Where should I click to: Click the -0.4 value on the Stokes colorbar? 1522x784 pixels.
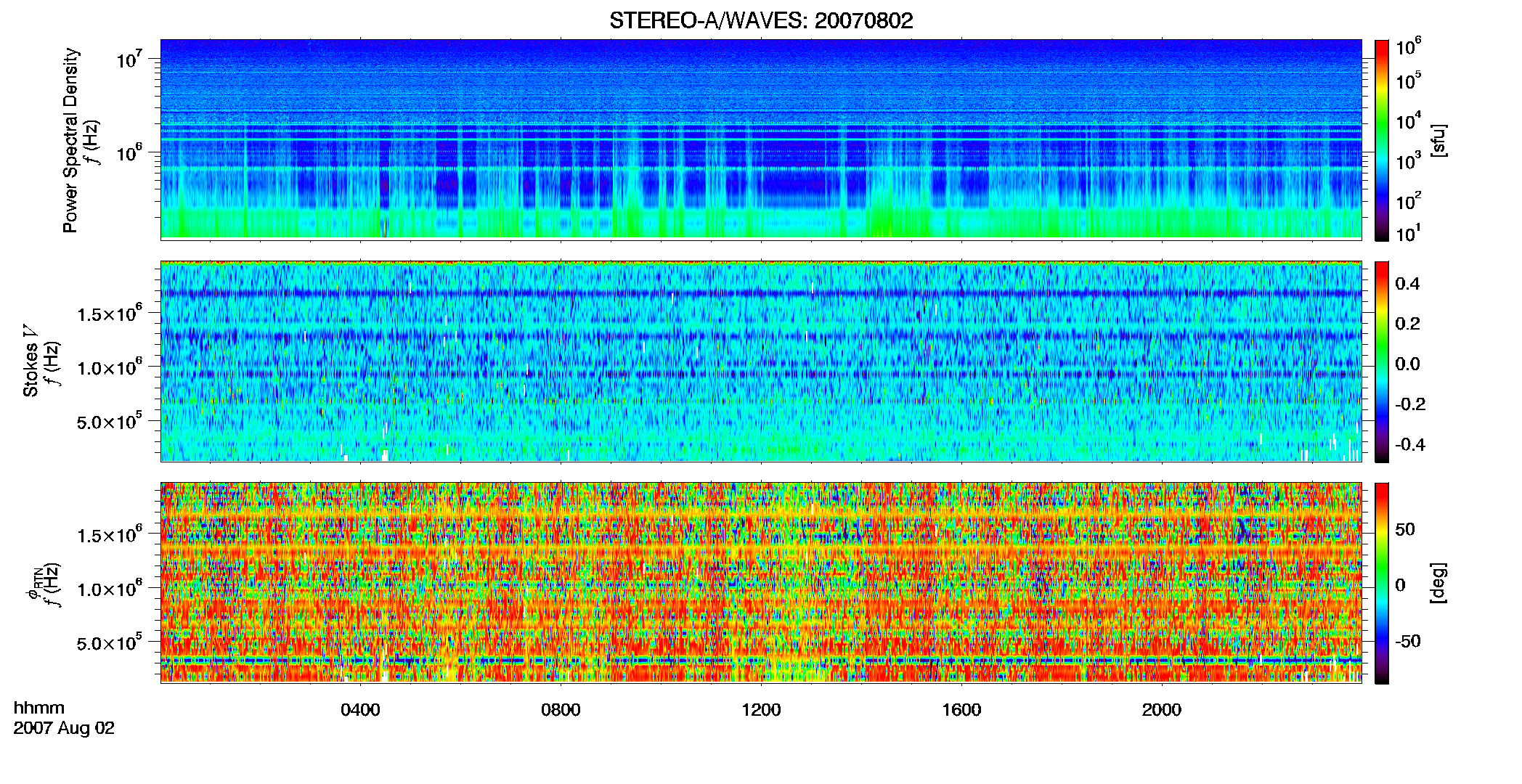click(x=1409, y=444)
